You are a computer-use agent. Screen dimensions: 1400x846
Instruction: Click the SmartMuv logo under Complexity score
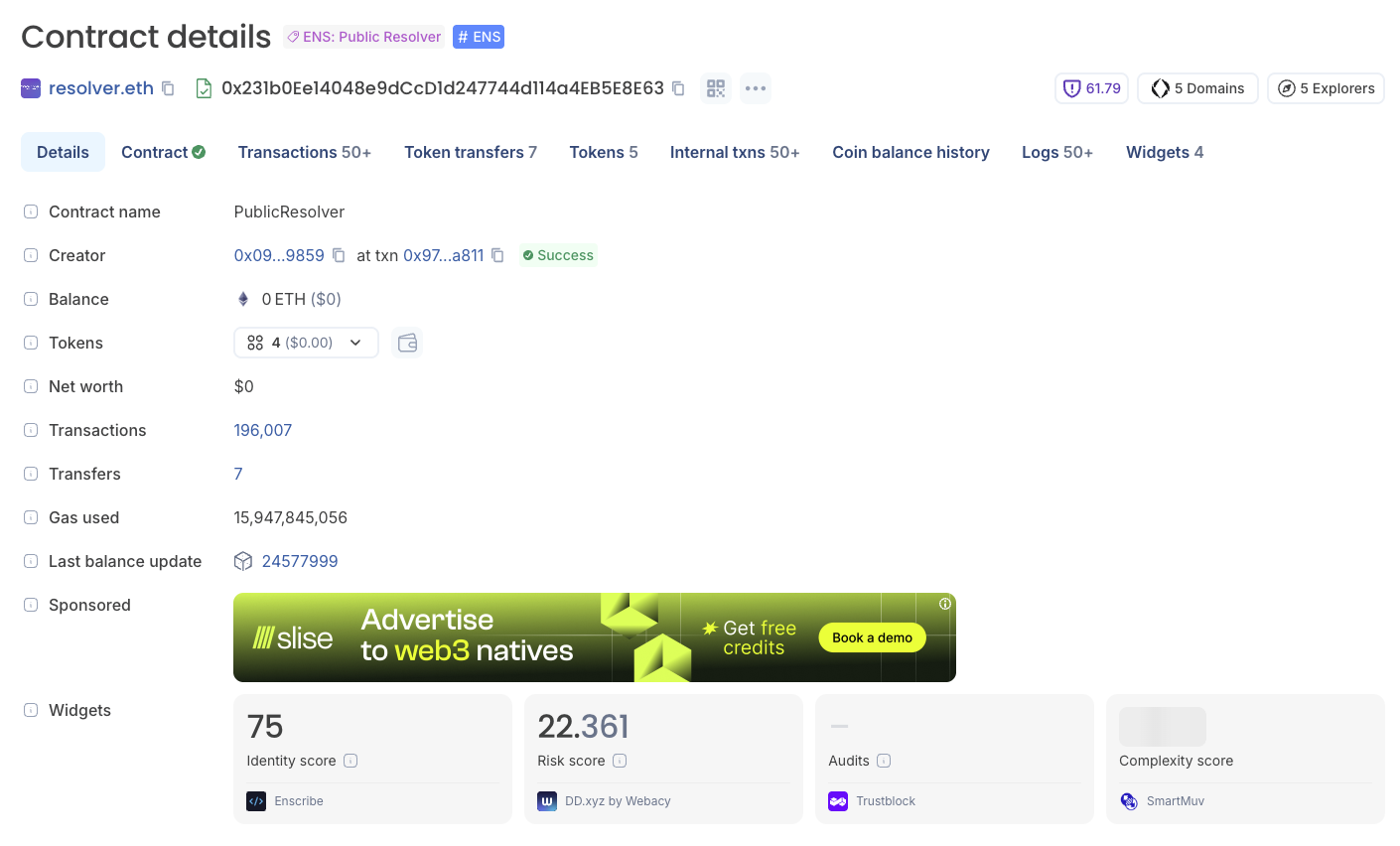1129,800
